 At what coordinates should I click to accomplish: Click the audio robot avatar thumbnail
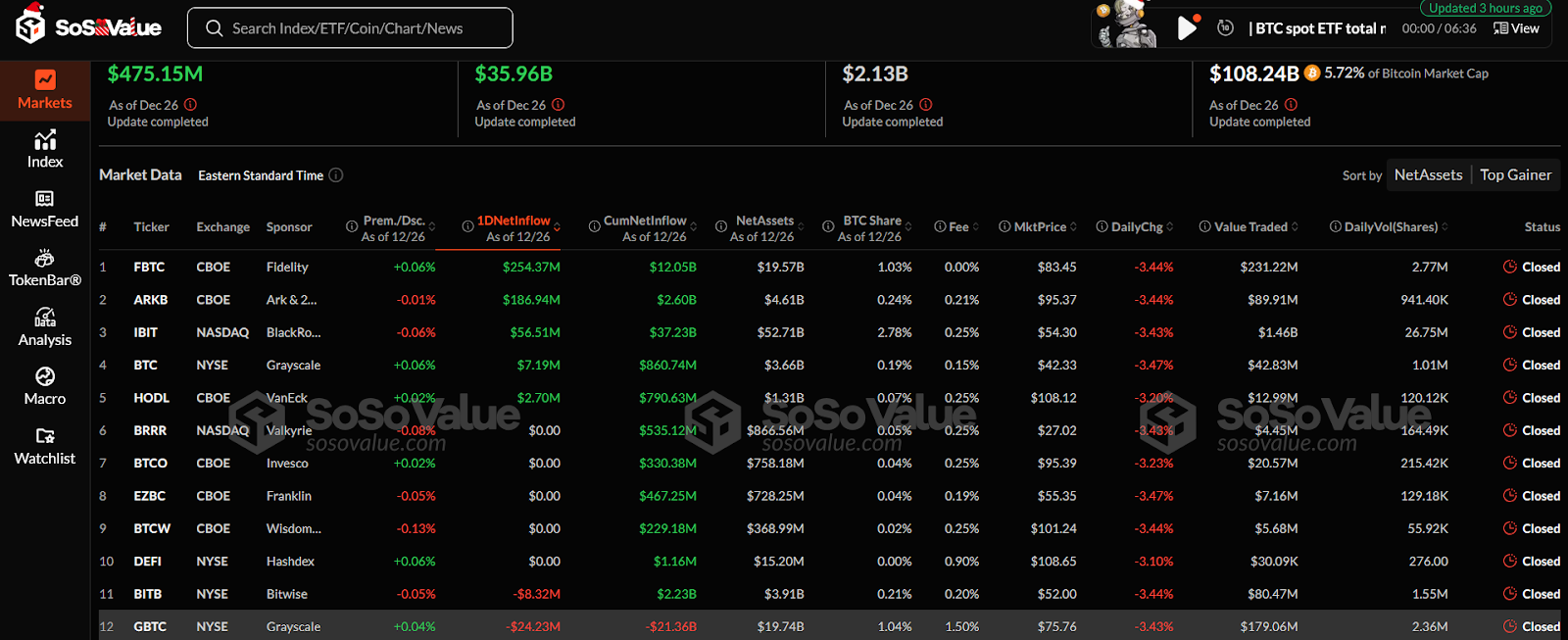(1127, 25)
